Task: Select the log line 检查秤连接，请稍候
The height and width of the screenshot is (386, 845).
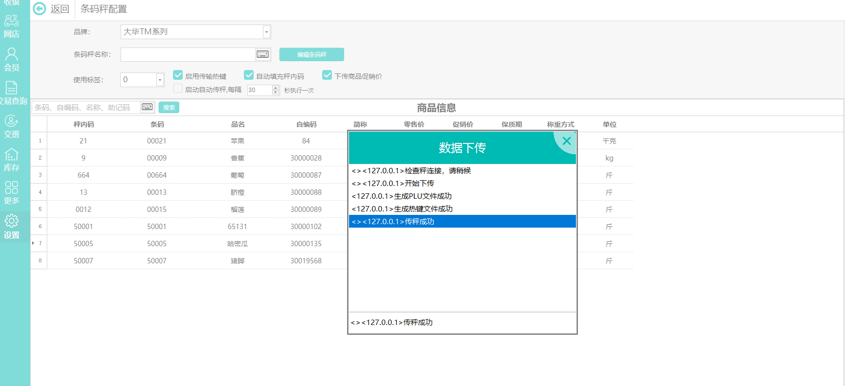Action: (x=462, y=170)
